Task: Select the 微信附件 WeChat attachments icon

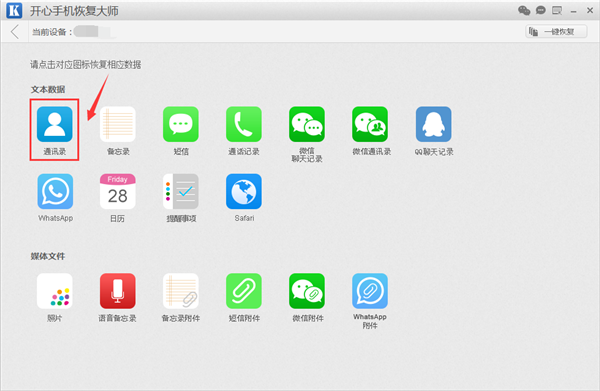Action: 307,291
